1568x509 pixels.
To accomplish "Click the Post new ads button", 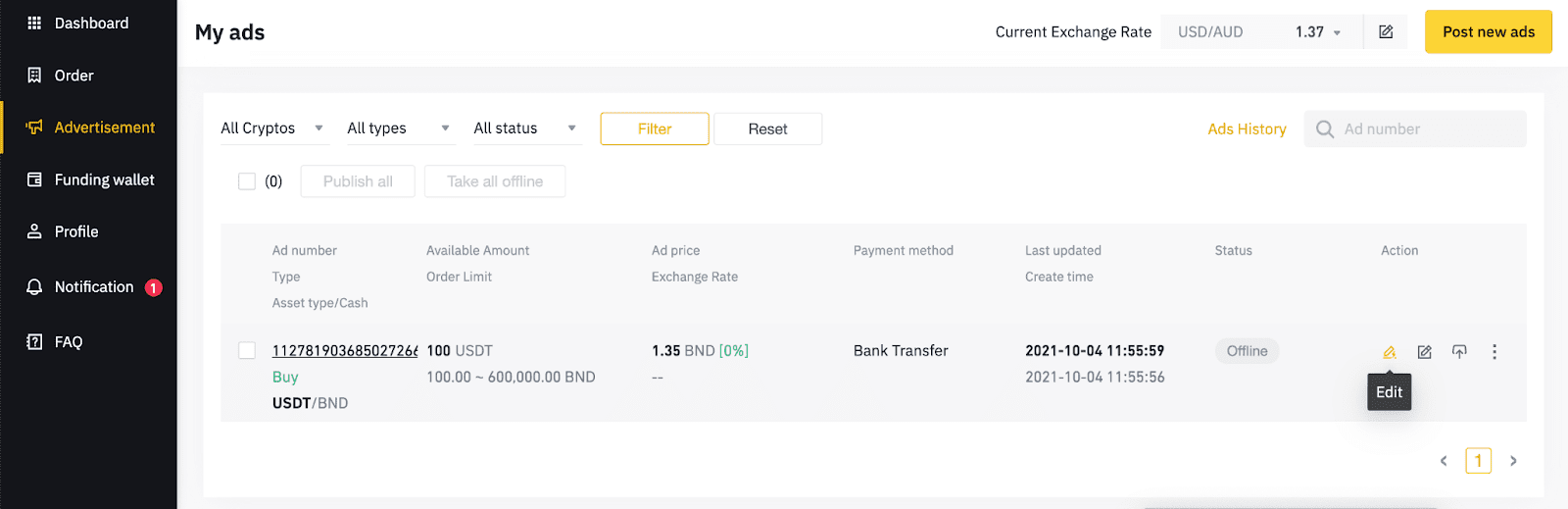I will click(1489, 32).
